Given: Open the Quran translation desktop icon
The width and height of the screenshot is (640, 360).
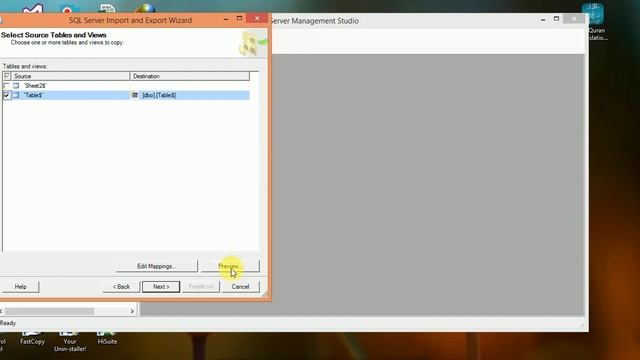Looking at the screenshot, I should [595, 22].
